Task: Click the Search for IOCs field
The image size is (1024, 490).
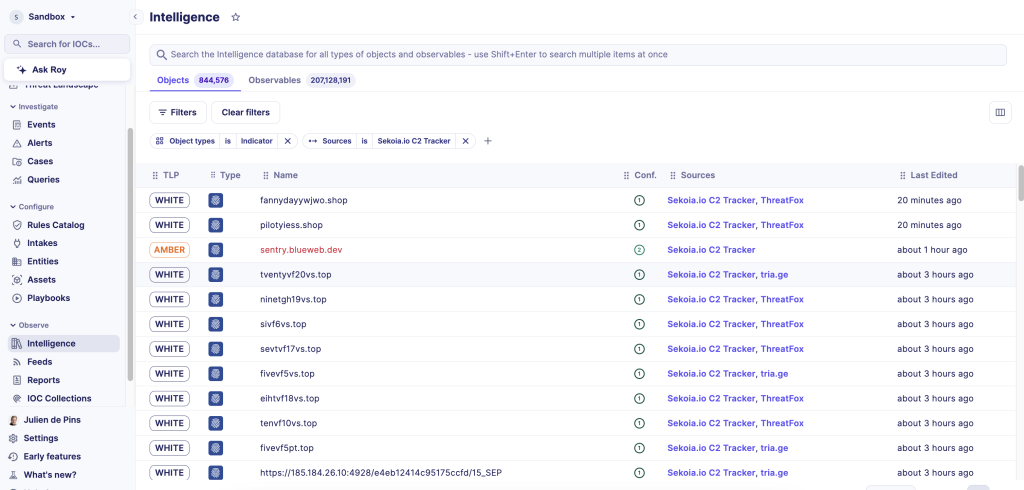Action: coord(67,44)
